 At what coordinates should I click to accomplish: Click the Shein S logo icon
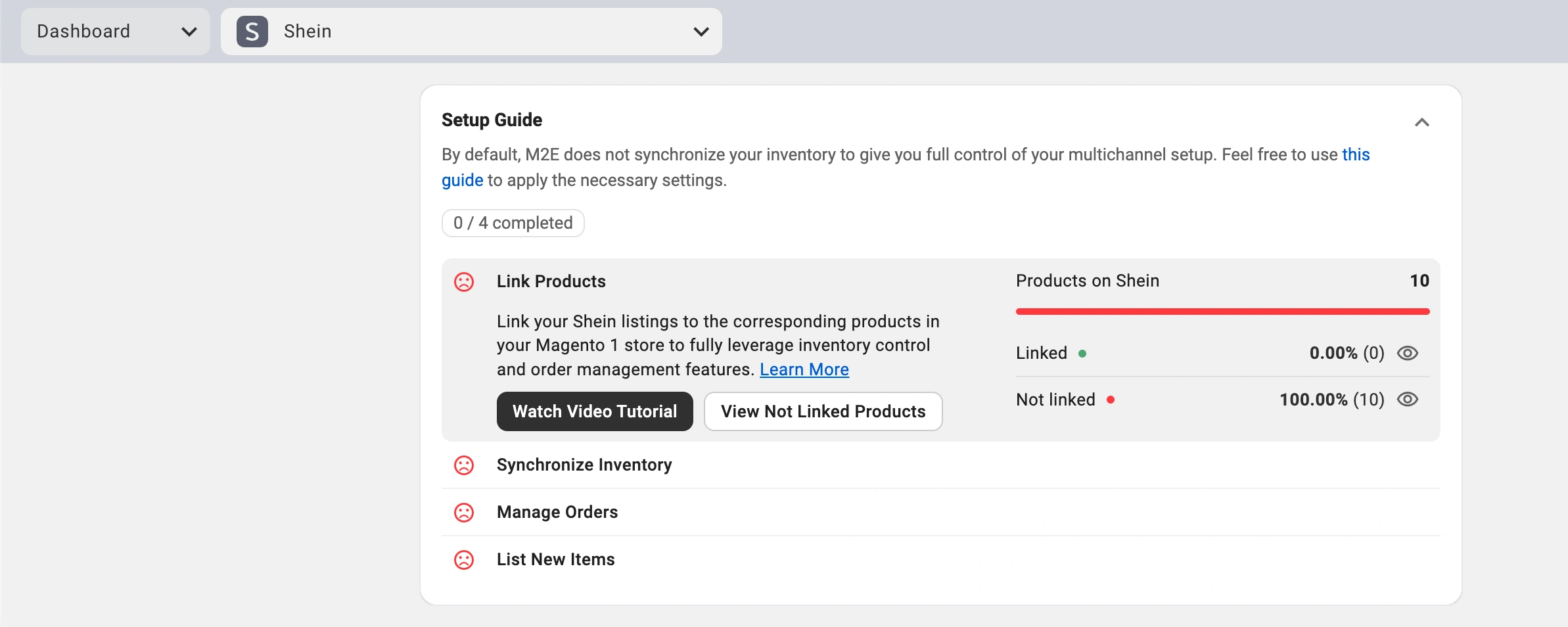[x=252, y=32]
